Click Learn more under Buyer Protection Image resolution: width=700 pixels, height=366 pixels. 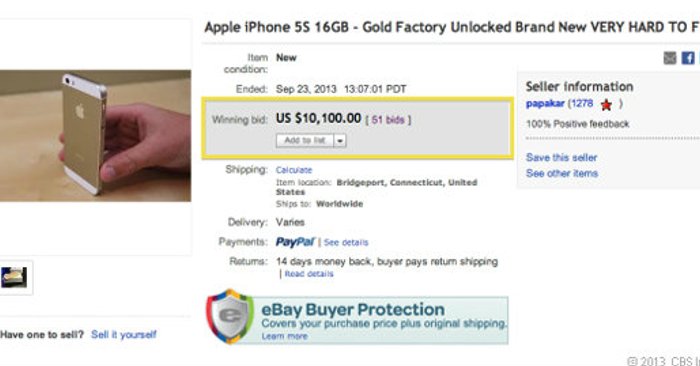(x=284, y=336)
